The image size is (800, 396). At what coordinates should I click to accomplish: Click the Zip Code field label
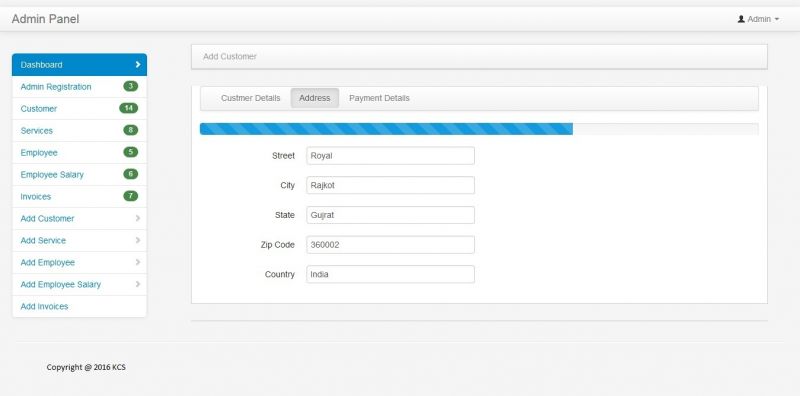pos(278,244)
